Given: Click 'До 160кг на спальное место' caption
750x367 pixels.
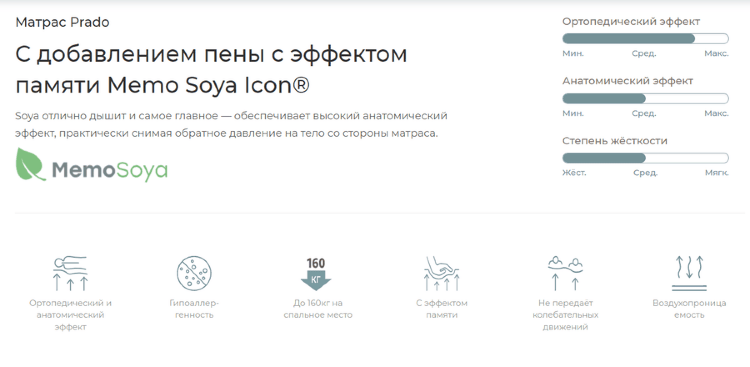Looking at the screenshot, I should tap(318, 309).
